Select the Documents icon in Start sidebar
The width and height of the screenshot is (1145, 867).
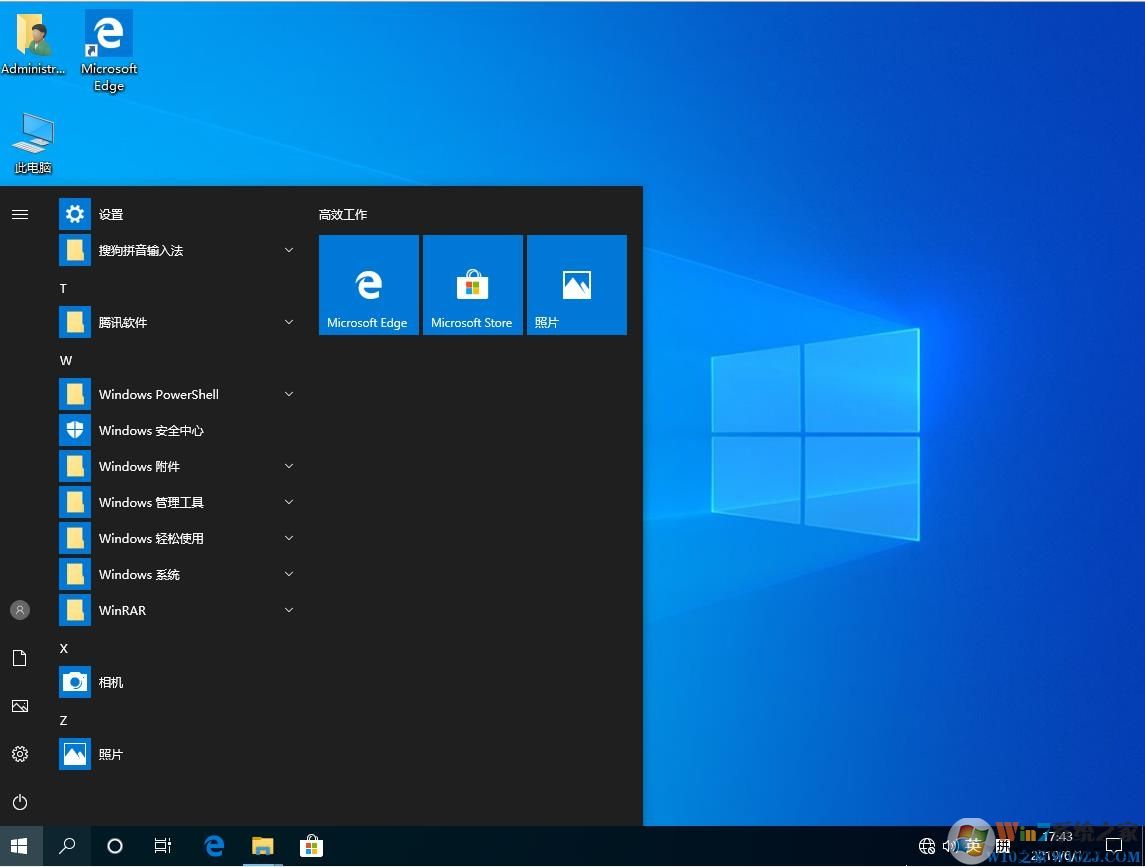pyautogui.click(x=20, y=658)
